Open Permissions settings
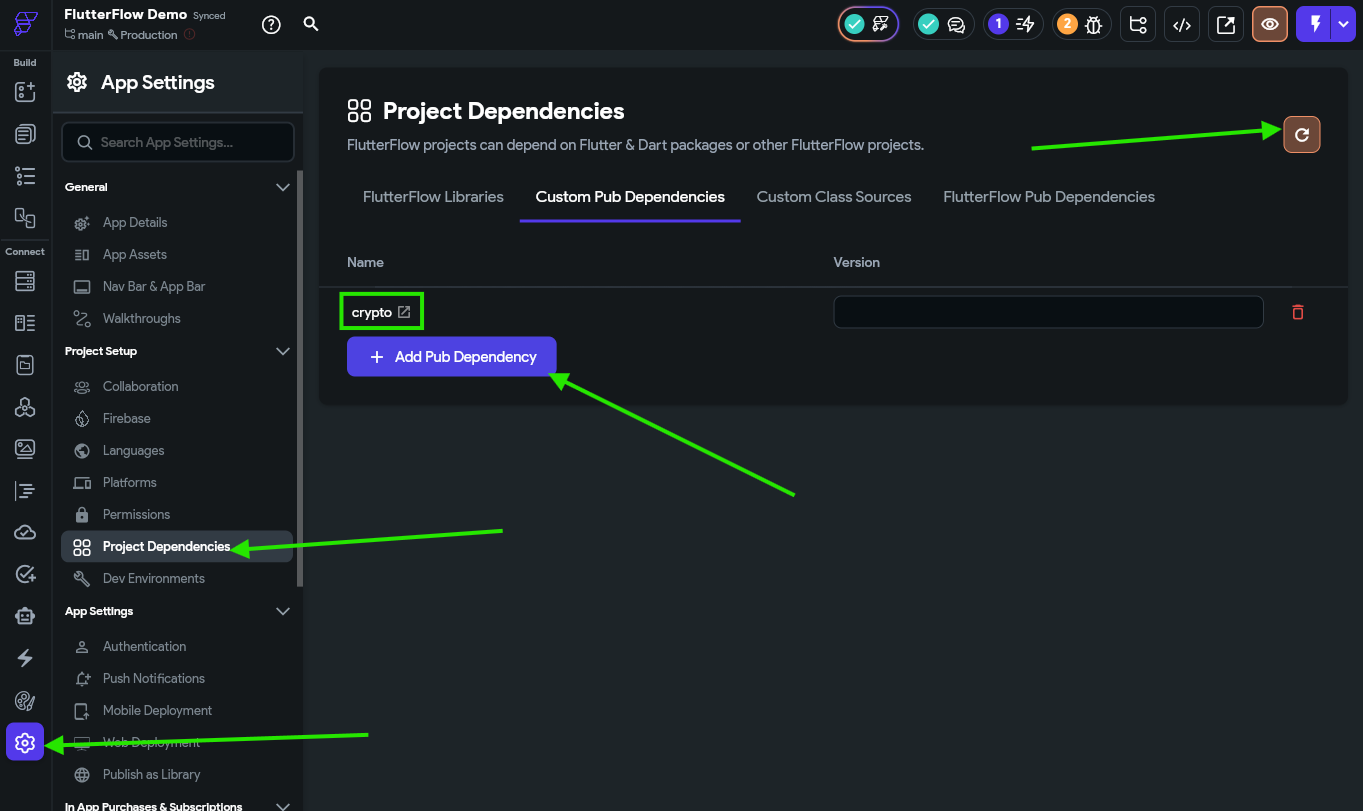Image resolution: width=1363 pixels, height=811 pixels. click(179, 514)
